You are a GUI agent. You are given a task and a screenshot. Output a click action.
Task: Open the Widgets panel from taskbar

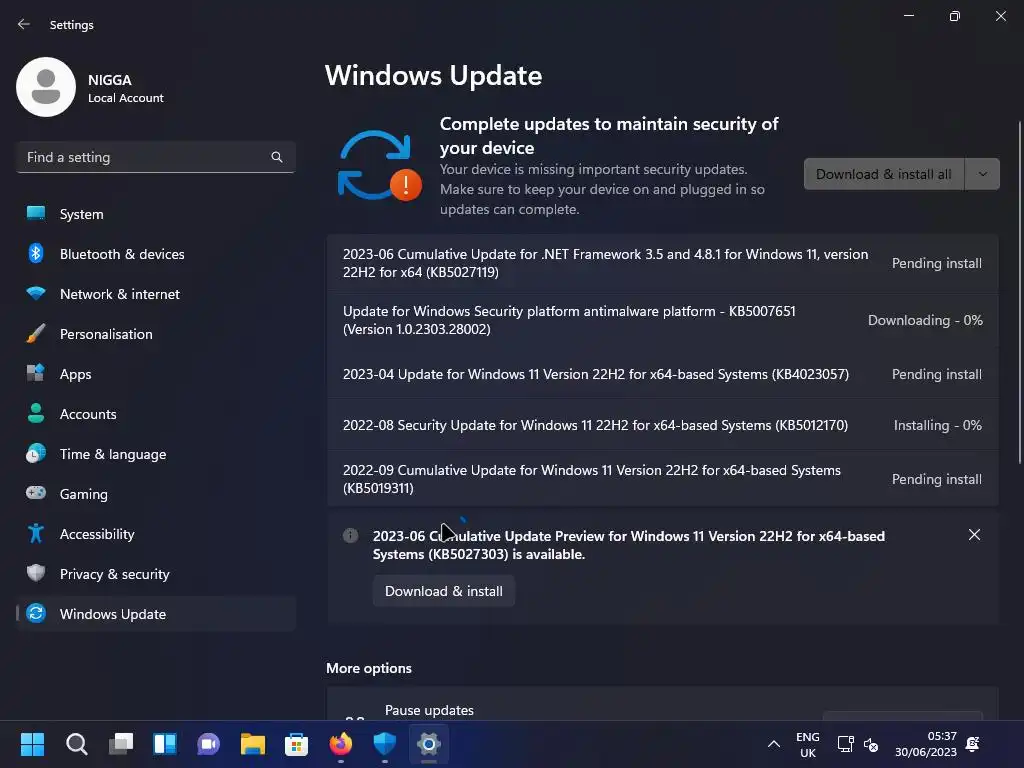(x=165, y=744)
